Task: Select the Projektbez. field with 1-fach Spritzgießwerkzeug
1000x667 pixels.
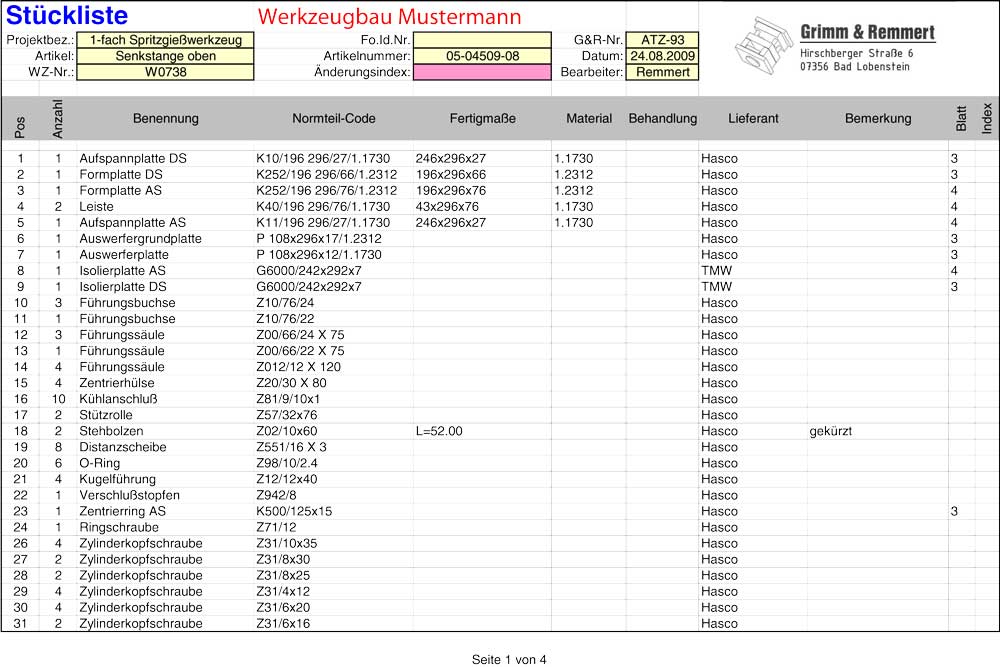Action: (165, 40)
